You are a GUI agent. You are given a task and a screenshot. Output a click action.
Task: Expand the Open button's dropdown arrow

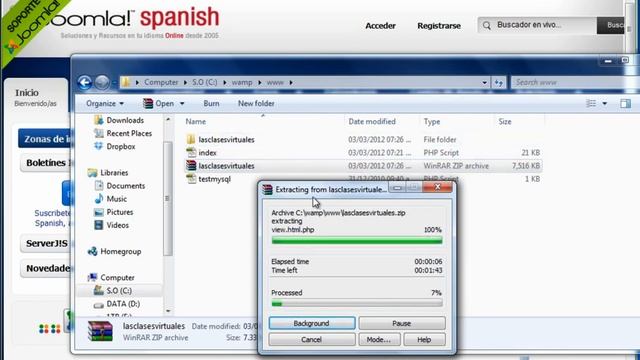click(x=182, y=104)
